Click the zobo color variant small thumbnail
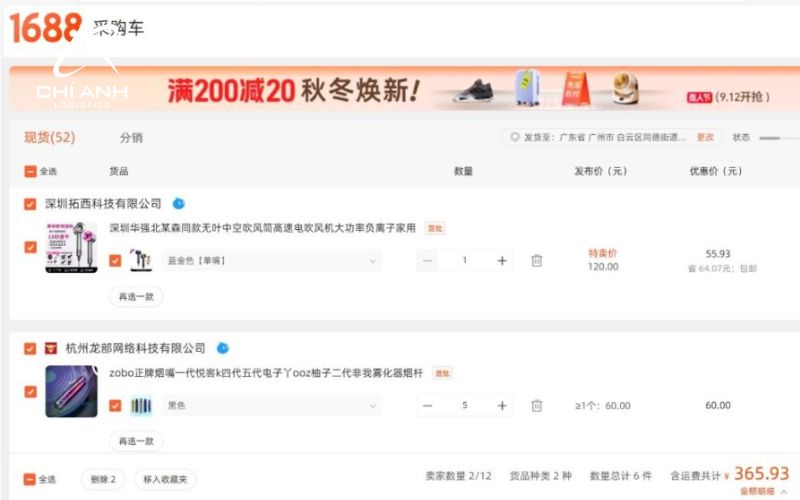 (x=141, y=406)
